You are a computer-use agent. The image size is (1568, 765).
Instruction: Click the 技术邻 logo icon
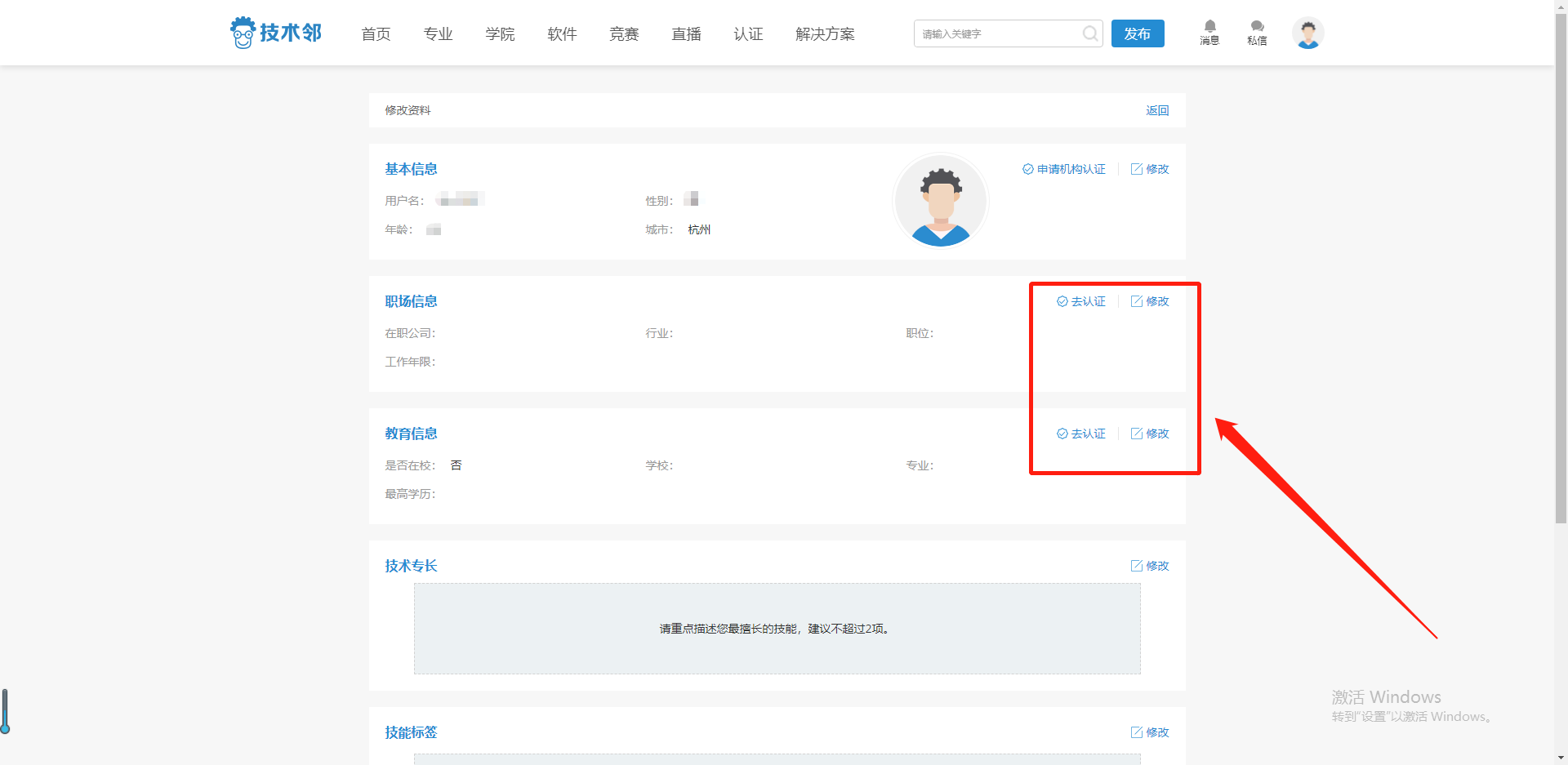(x=243, y=32)
